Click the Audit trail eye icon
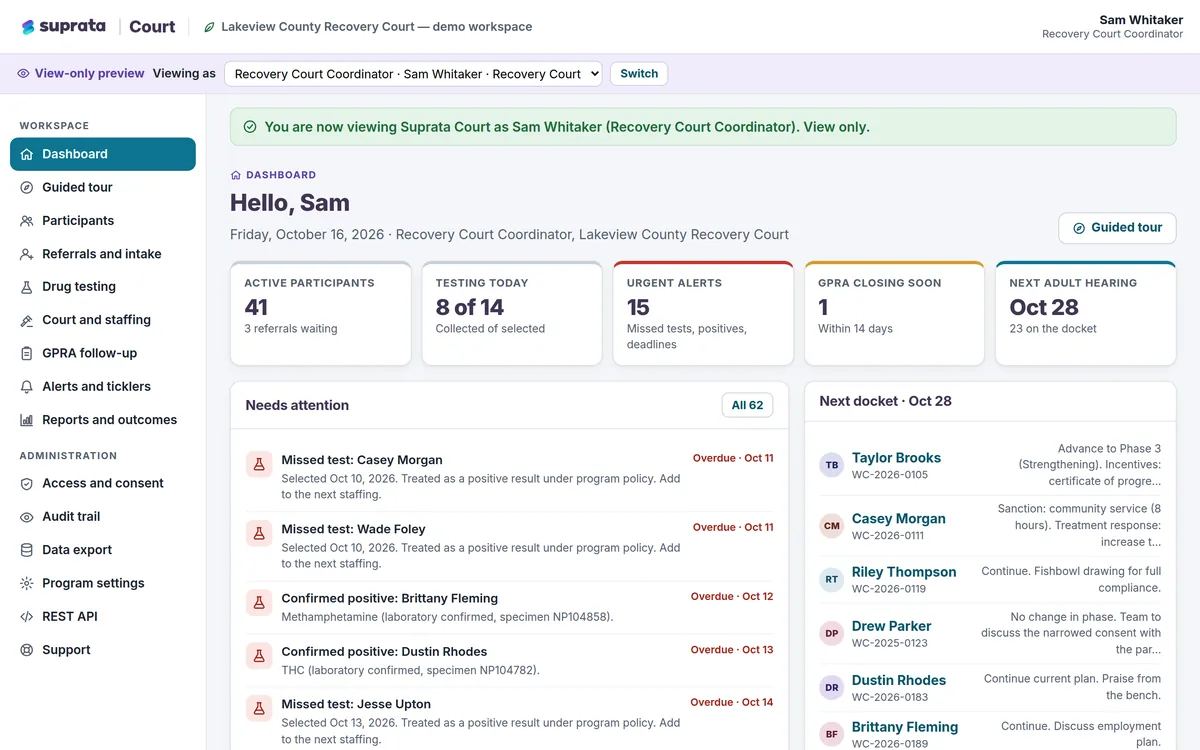Screen dimensions: 1200x750 (x=27, y=517)
